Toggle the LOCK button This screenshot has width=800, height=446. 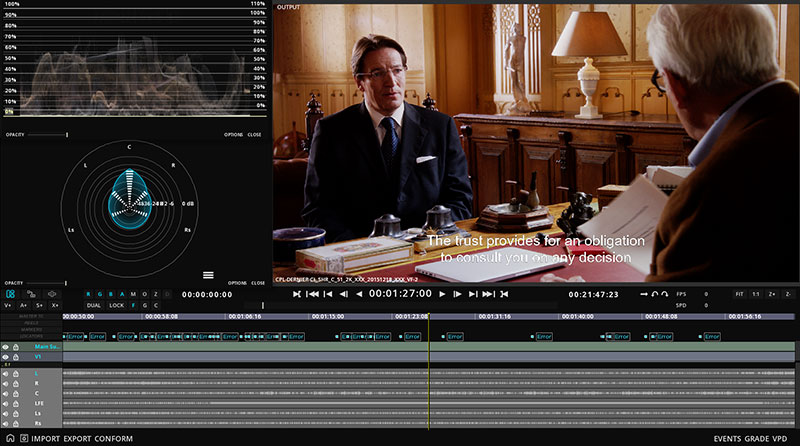[117, 305]
